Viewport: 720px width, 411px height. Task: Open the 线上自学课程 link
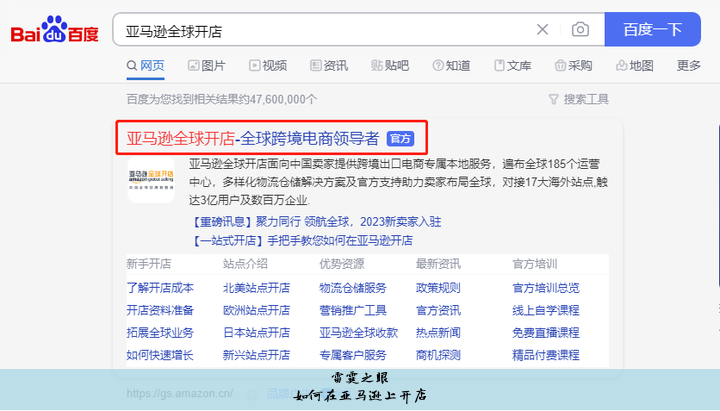(x=546, y=310)
